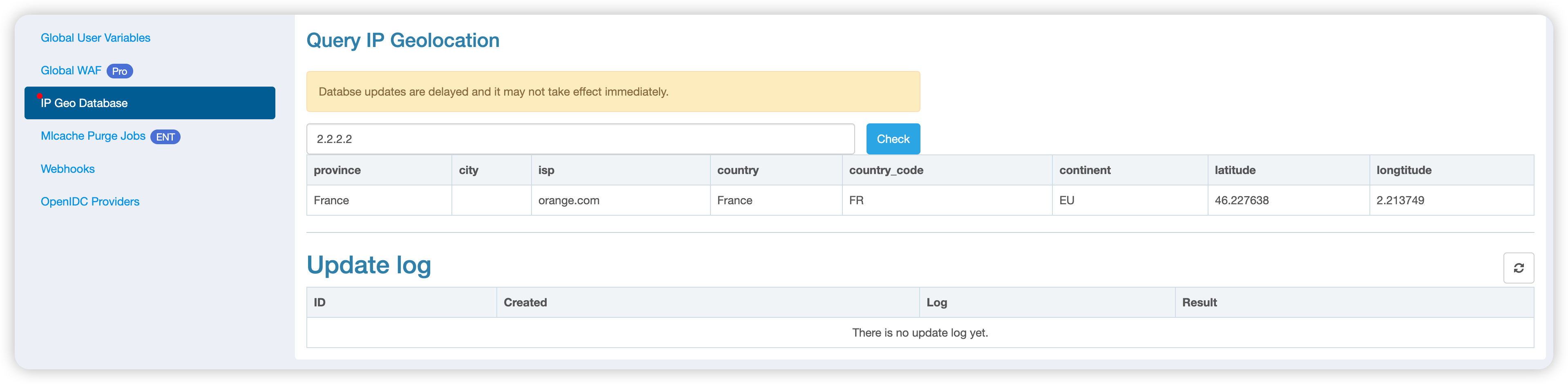Go to Mlcache Purge Jobs
This screenshot has height=384, width=1568.
[x=93, y=136]
